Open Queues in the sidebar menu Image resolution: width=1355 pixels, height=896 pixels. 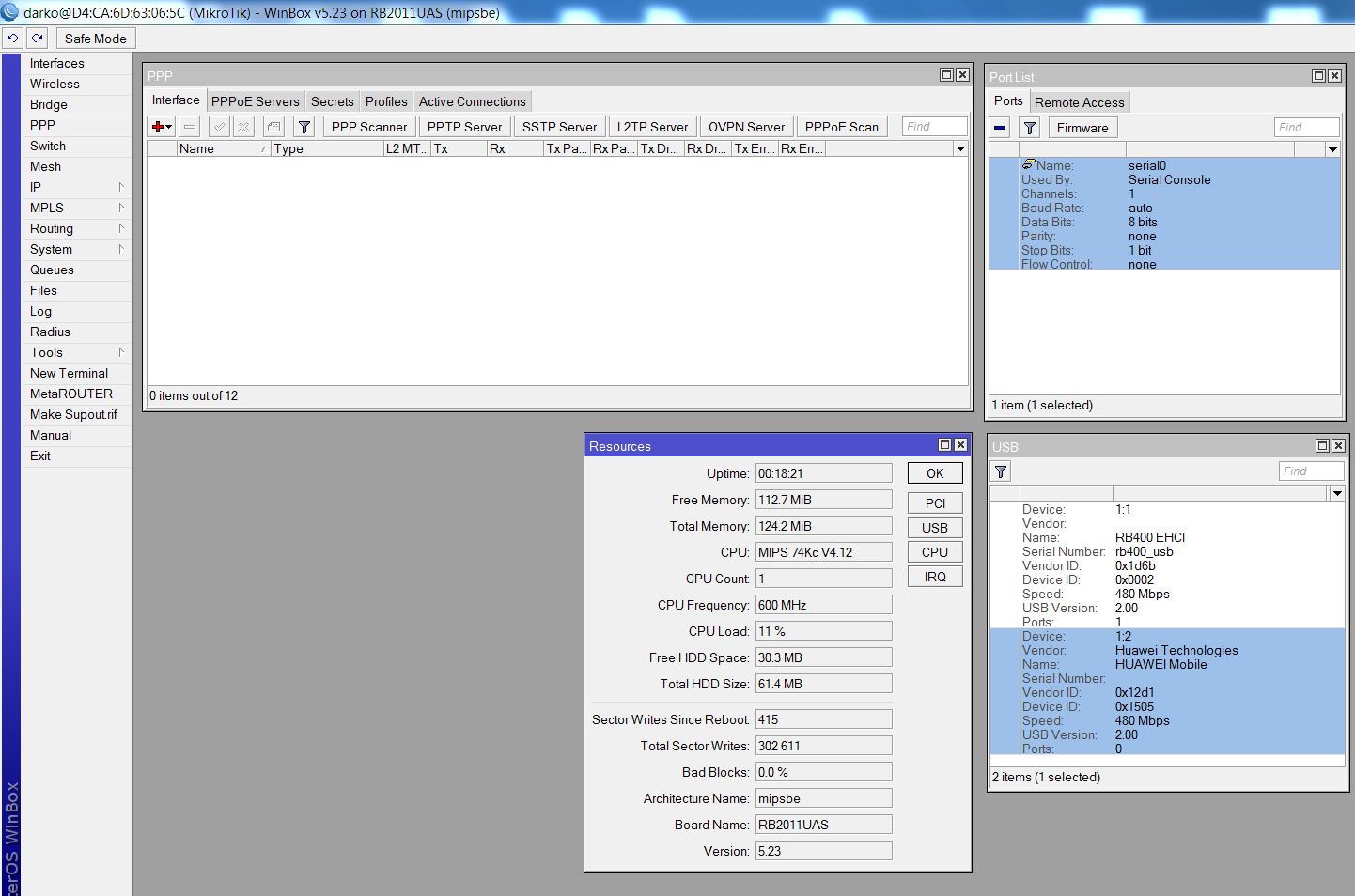click(x=77, y=270)
